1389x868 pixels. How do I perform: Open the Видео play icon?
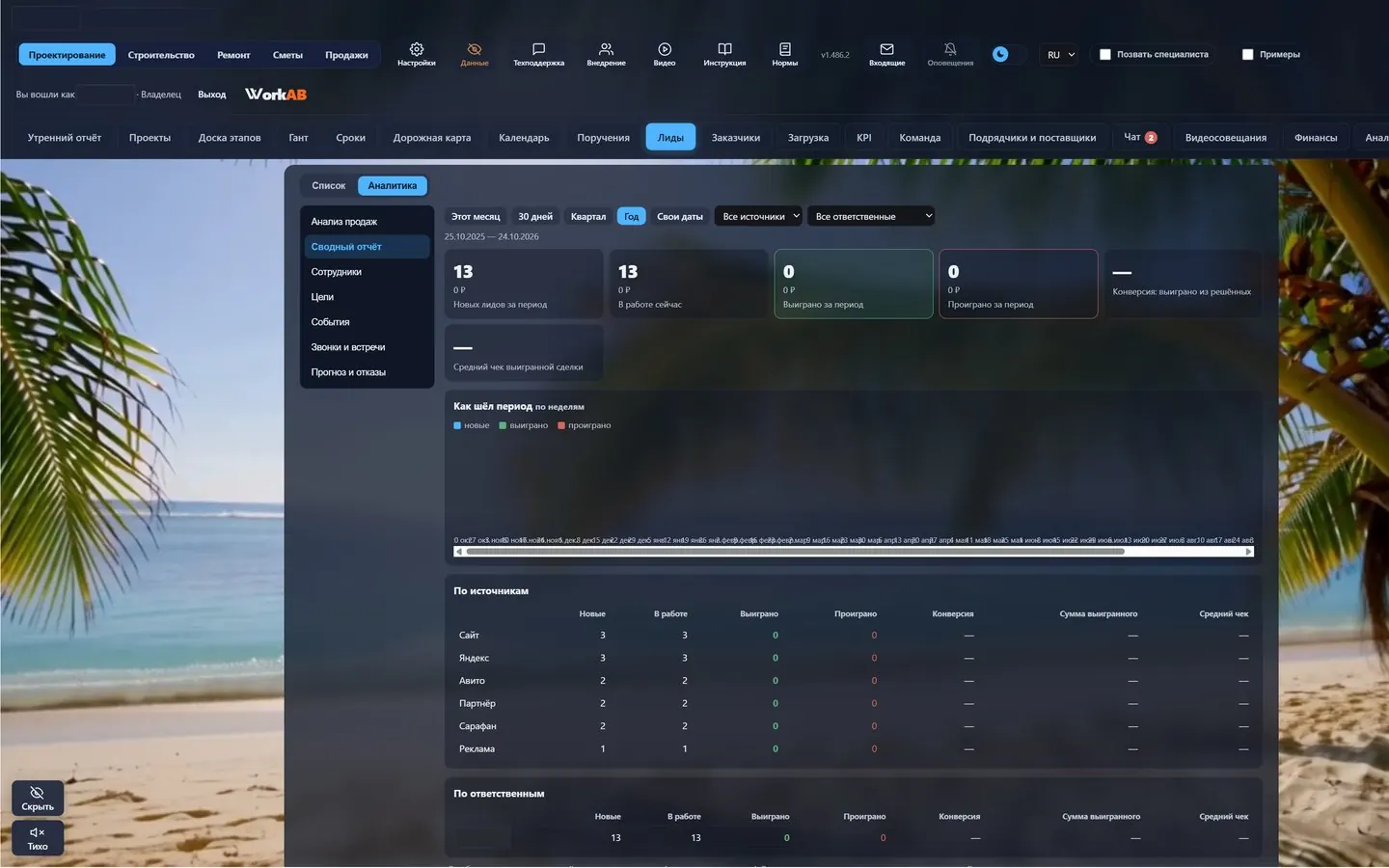point(665,49)
